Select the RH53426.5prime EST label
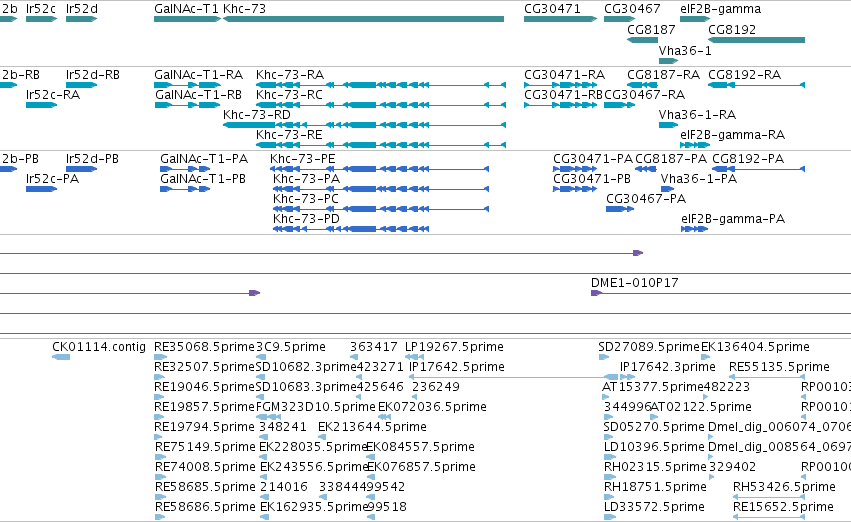851x522 pixels. [x=784, y=486]
